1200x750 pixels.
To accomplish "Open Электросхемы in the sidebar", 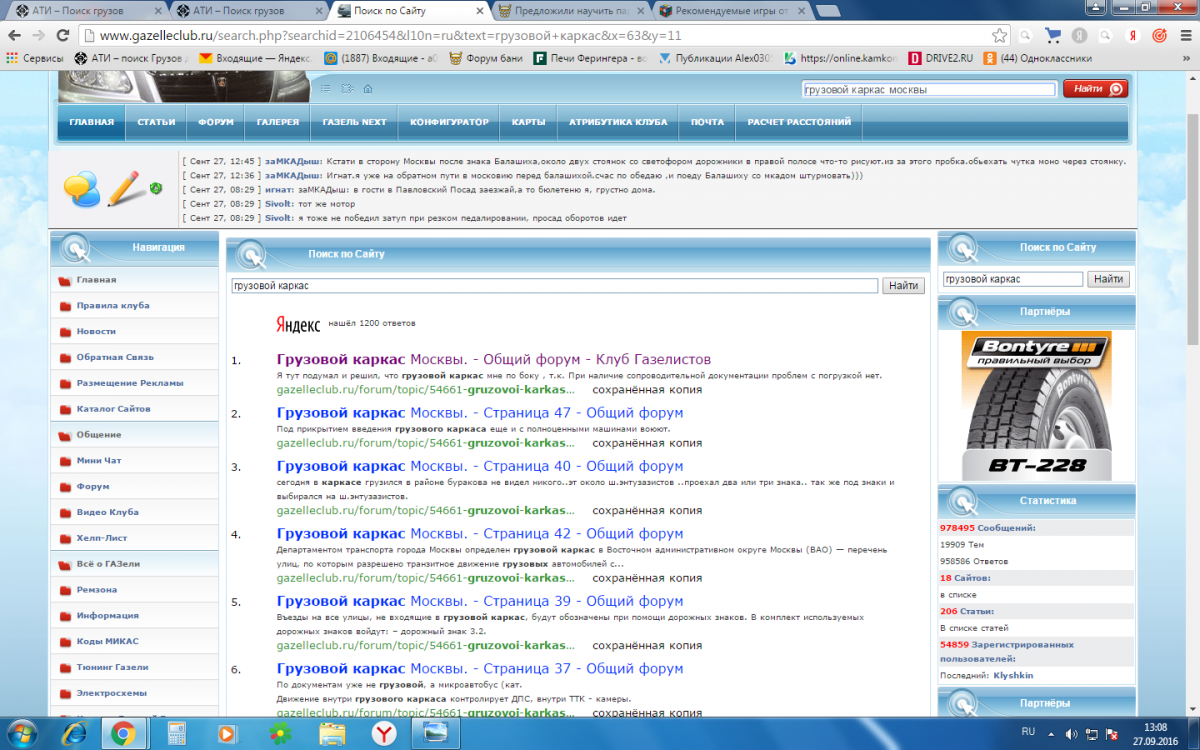I will coord(111,693).
